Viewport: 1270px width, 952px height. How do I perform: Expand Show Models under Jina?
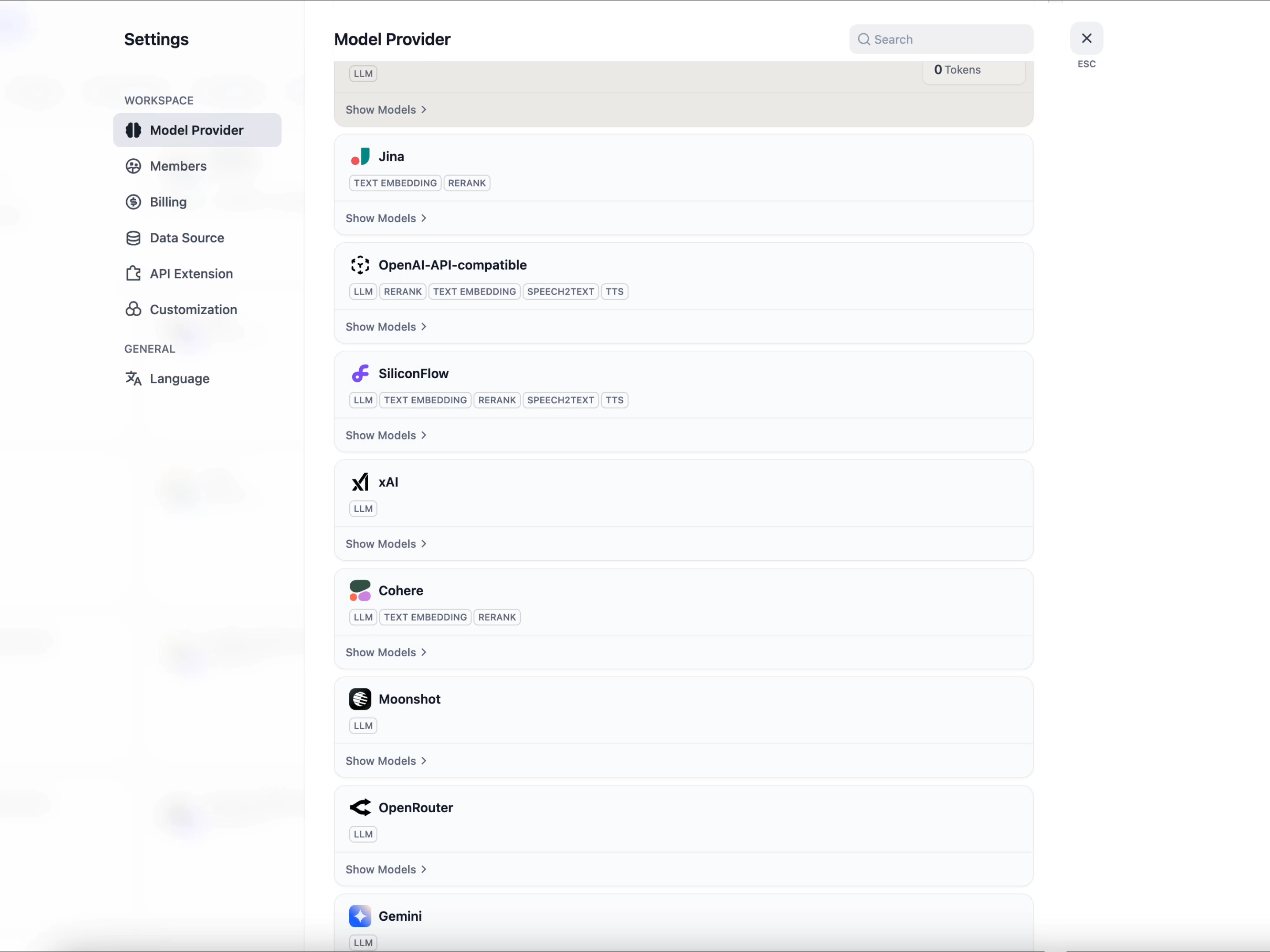385,218
